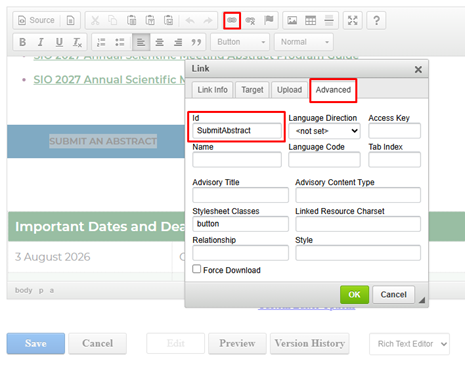Open Version History

click(310, 343)
